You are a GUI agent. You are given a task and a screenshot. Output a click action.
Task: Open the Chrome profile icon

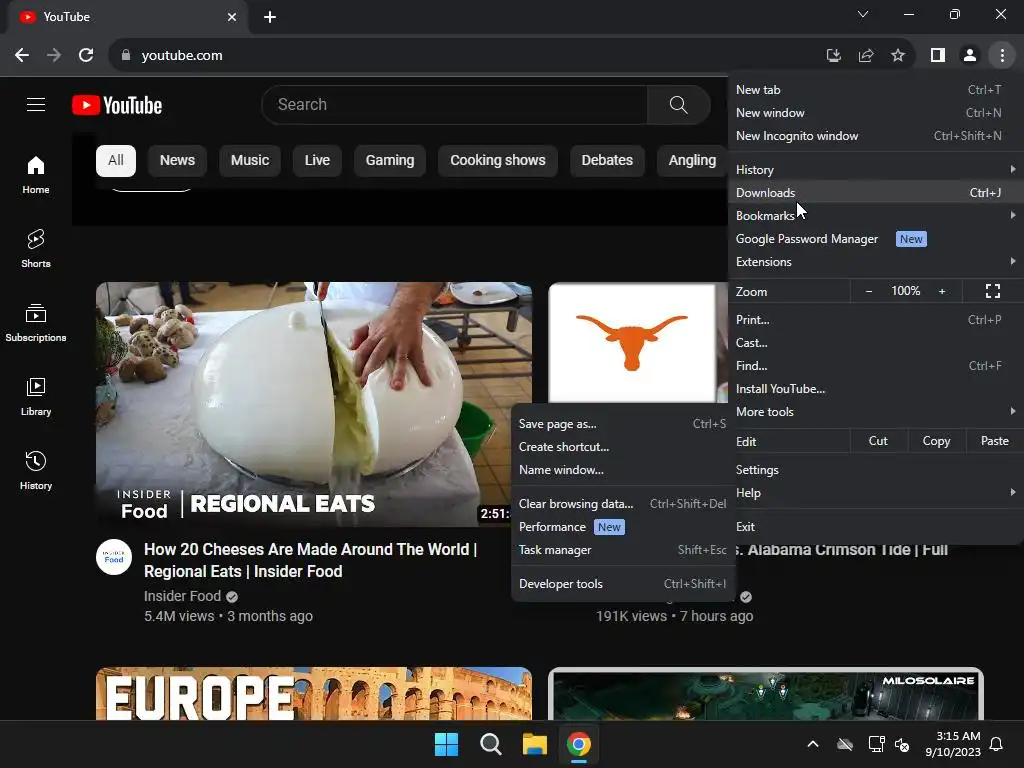pyautogui.click(x=970, y=56)
